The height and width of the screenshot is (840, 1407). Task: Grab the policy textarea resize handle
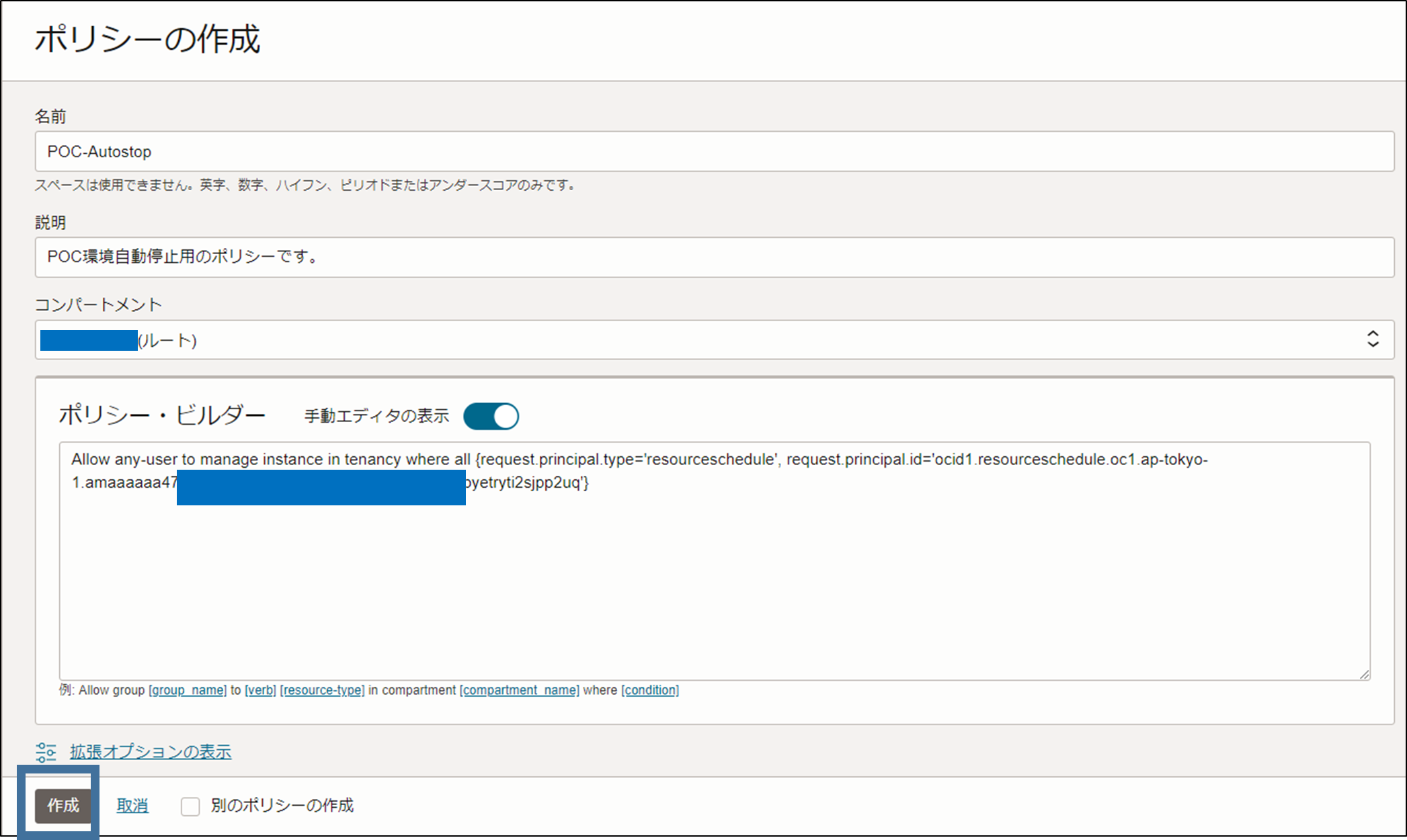click(x=1364, y=674)
